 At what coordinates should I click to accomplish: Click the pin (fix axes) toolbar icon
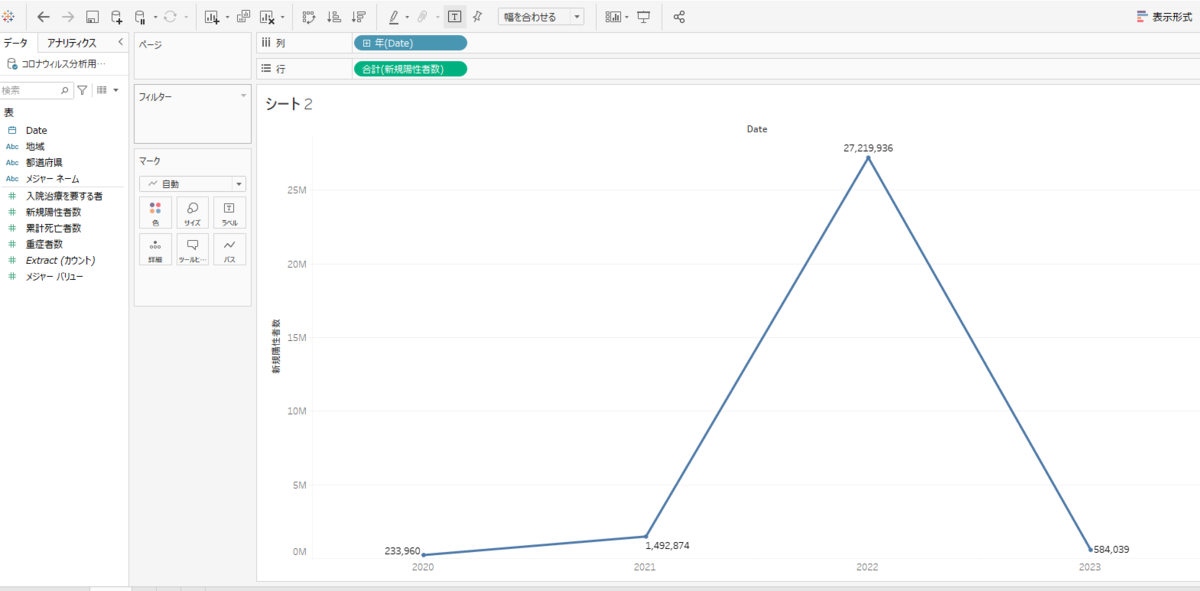tap(478, 17)
